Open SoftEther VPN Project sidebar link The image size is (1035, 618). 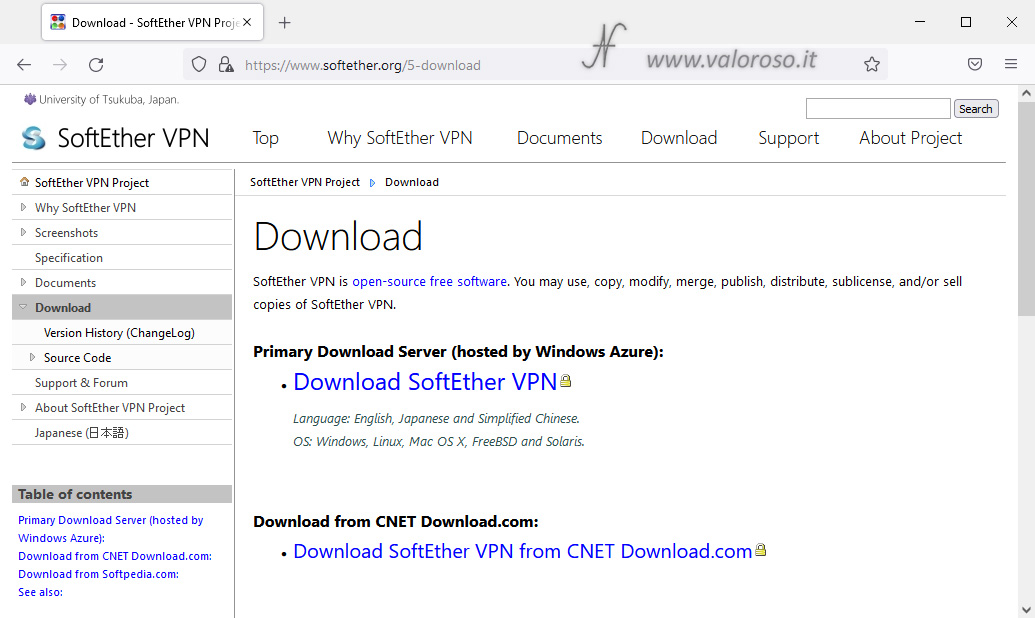pyautogui.click(x=92, y=182)
